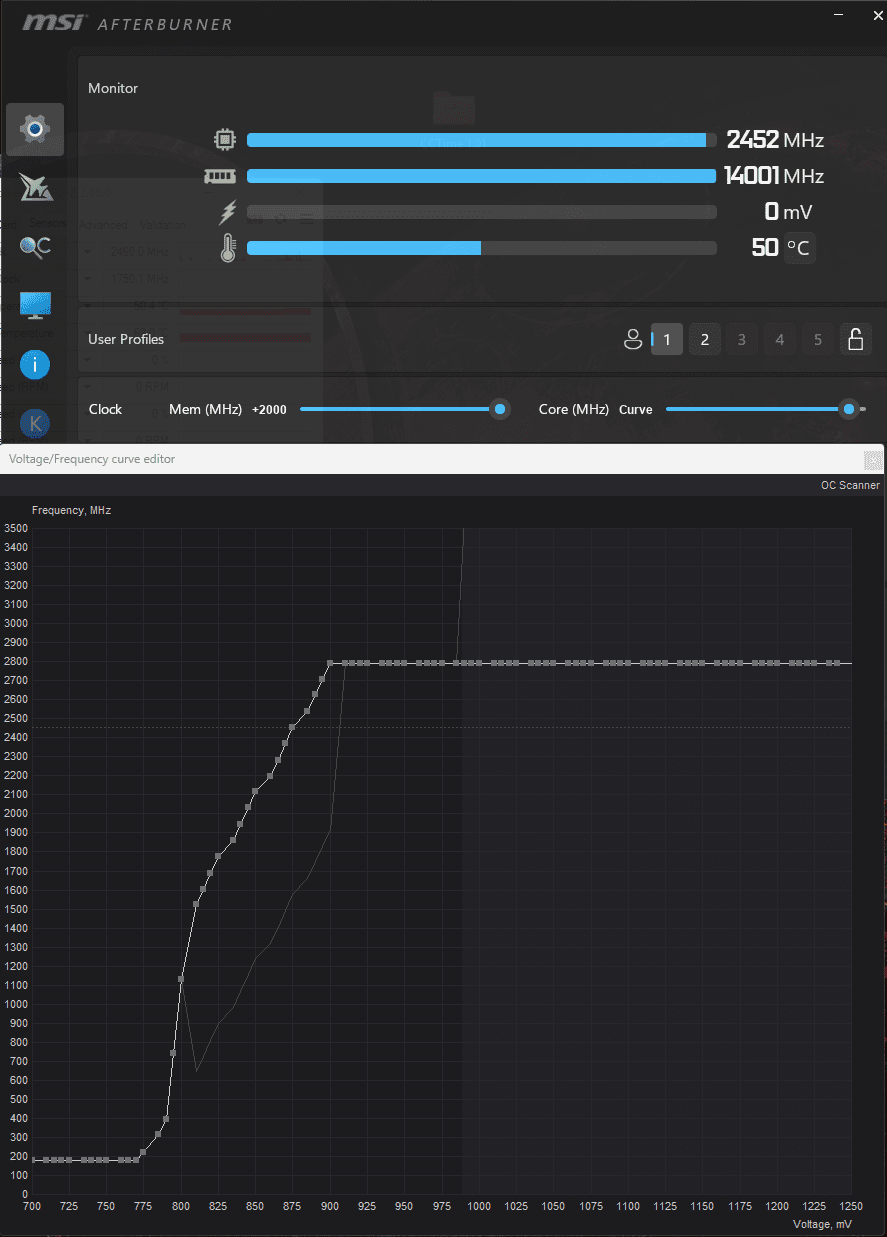Click the memory clock RAM icon
Screen dimensions: 887x1237
tap(219, 176)
